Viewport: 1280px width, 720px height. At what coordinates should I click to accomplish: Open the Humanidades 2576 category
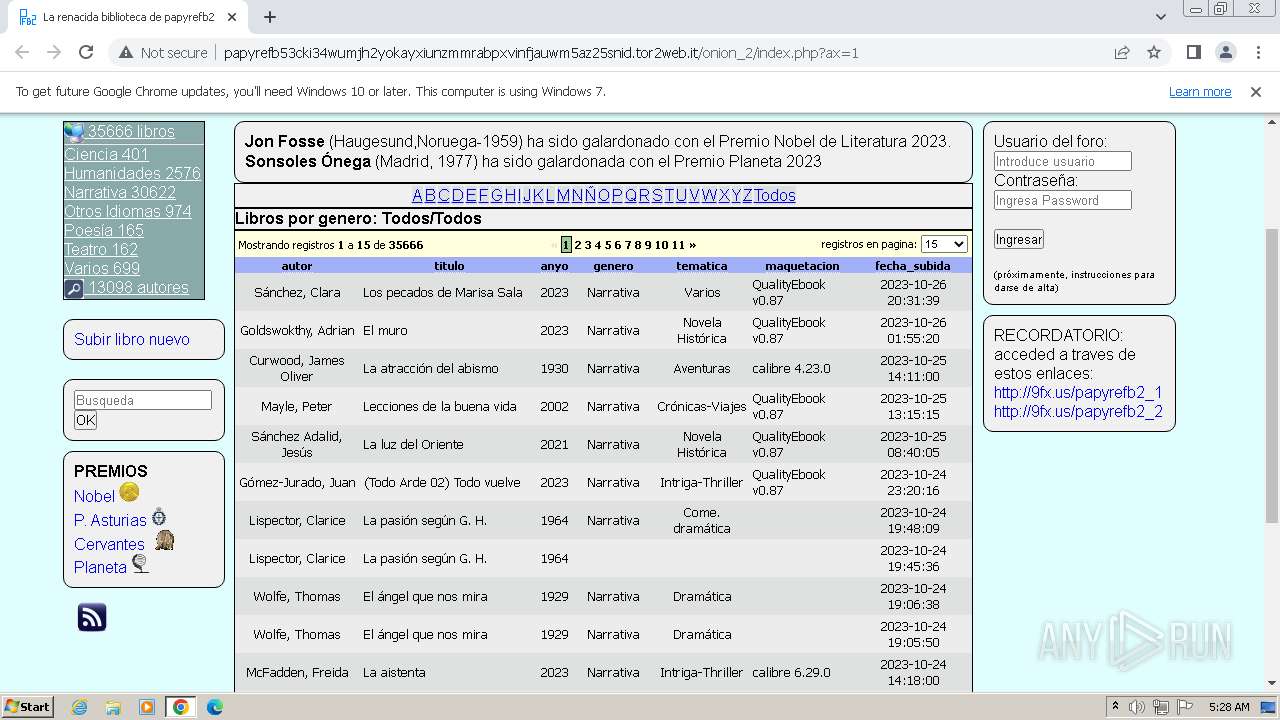point(132,173)
